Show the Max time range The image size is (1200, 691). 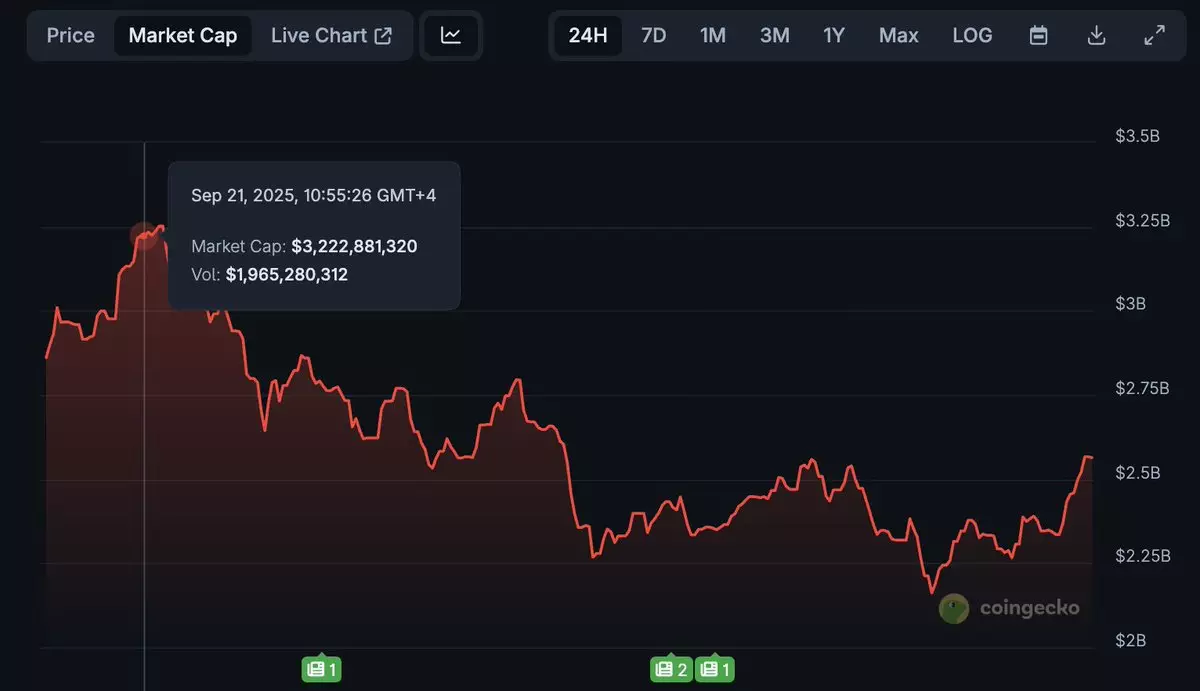pyautogui.click(x=898, y=36)
